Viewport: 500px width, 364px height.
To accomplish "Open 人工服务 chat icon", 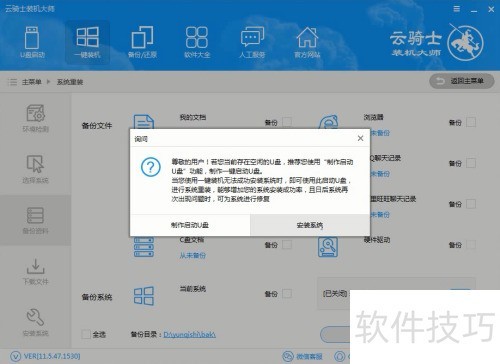I will (x=252, y=42).
